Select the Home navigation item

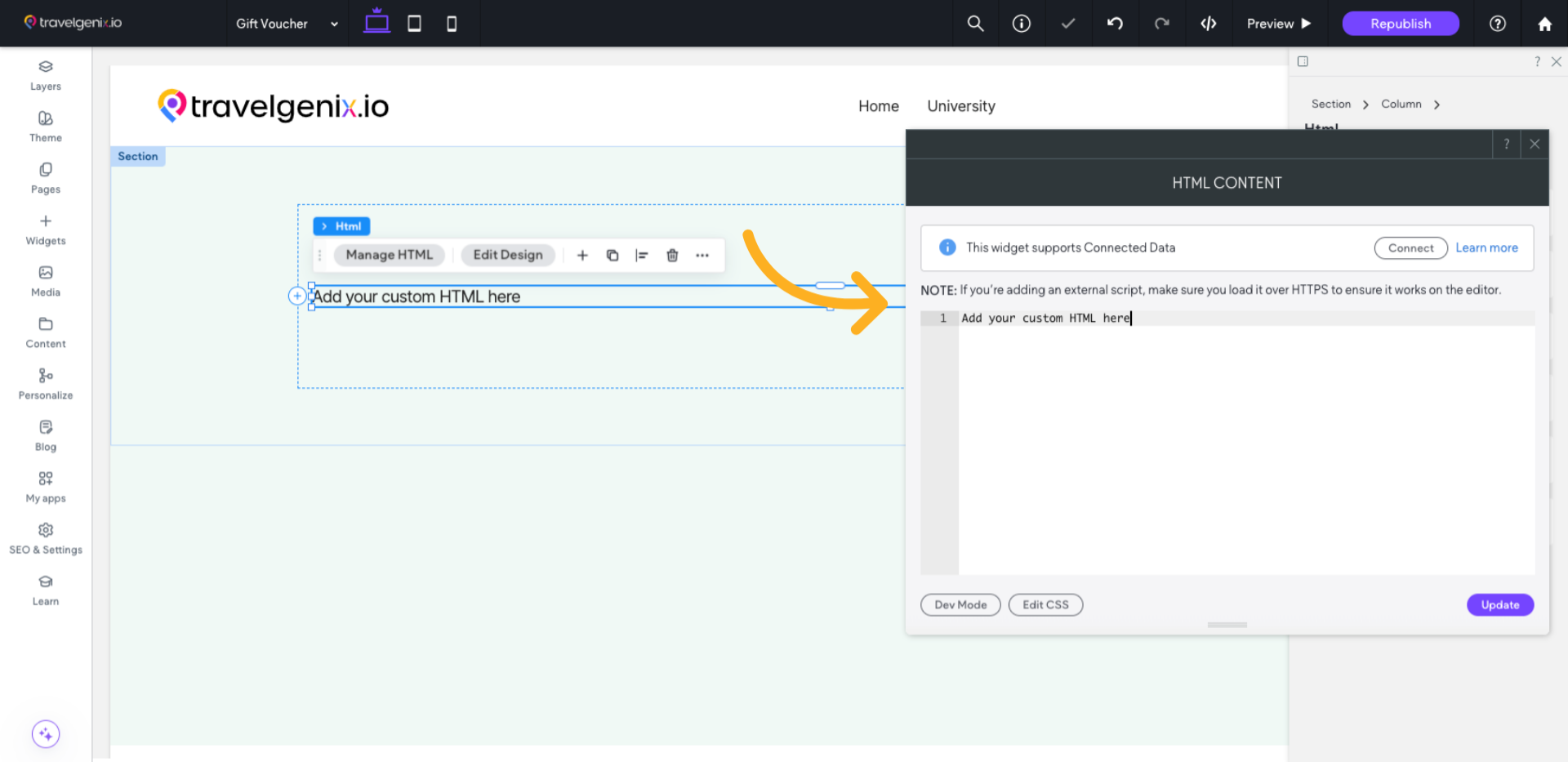click(878, 105)
